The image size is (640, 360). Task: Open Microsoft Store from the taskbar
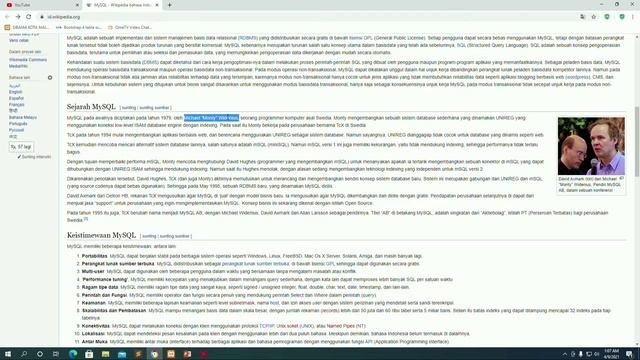[89, 354]
